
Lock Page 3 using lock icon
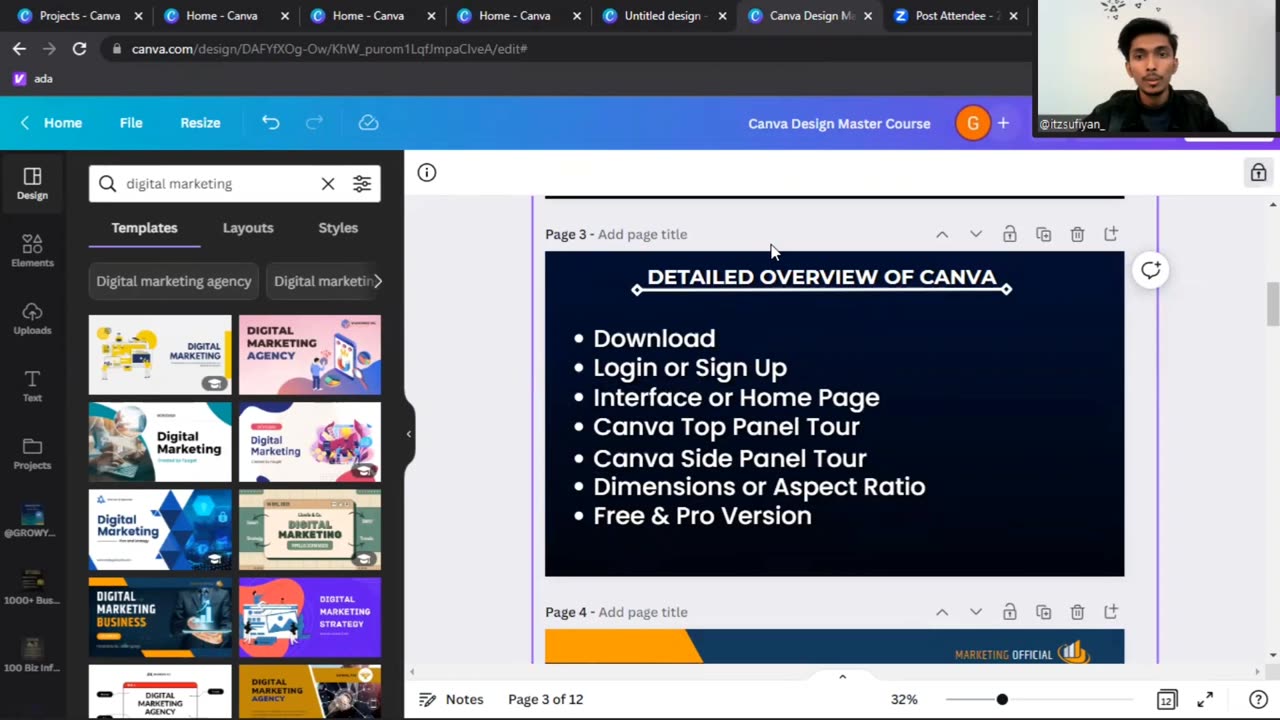(1010, 234)
